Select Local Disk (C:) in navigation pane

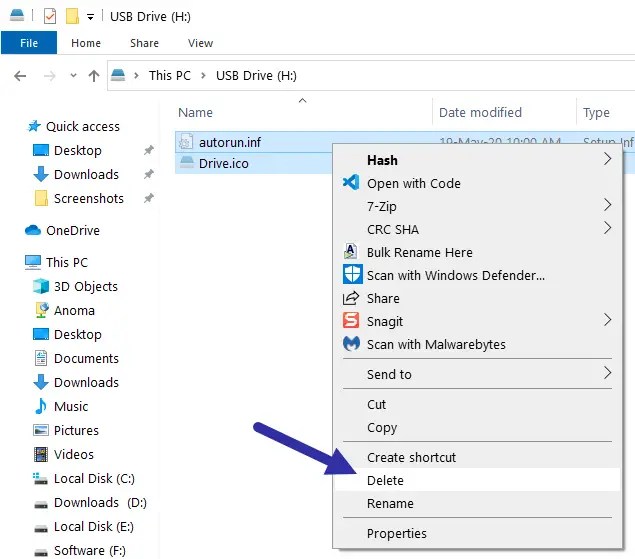click(x=94, y=478)
